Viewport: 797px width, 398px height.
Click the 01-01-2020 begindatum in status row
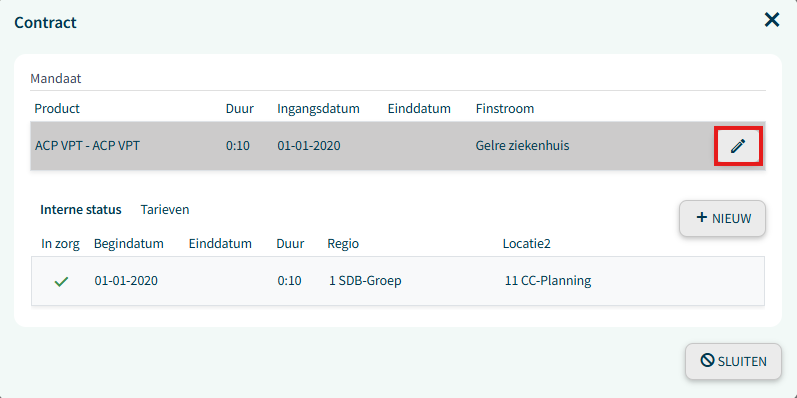(126, 281)
